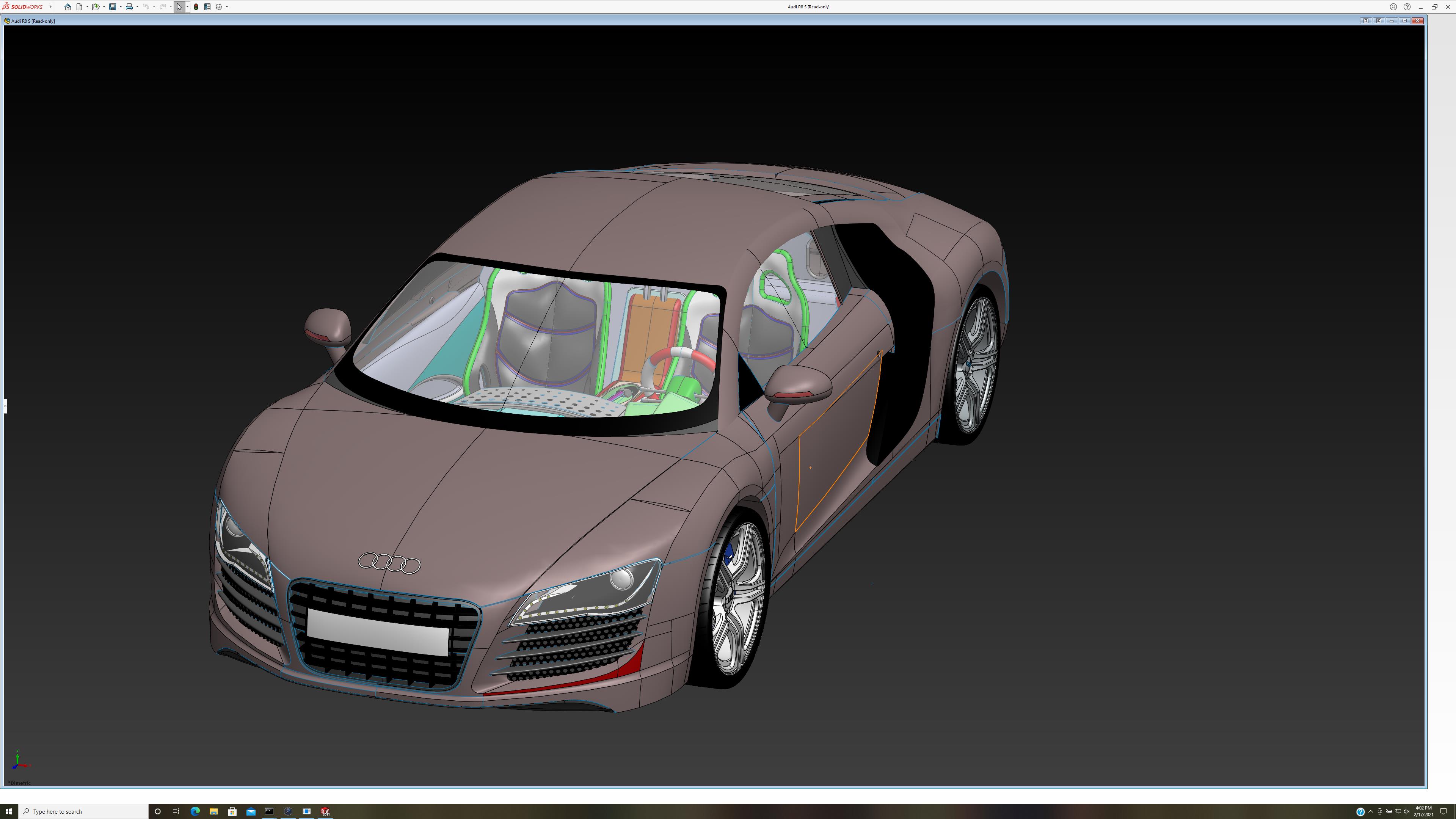Viewport: 1456px width, 819px height.
Task: Click the Home (Welcome) icon in toolbar
Action: tap(68, 7)
